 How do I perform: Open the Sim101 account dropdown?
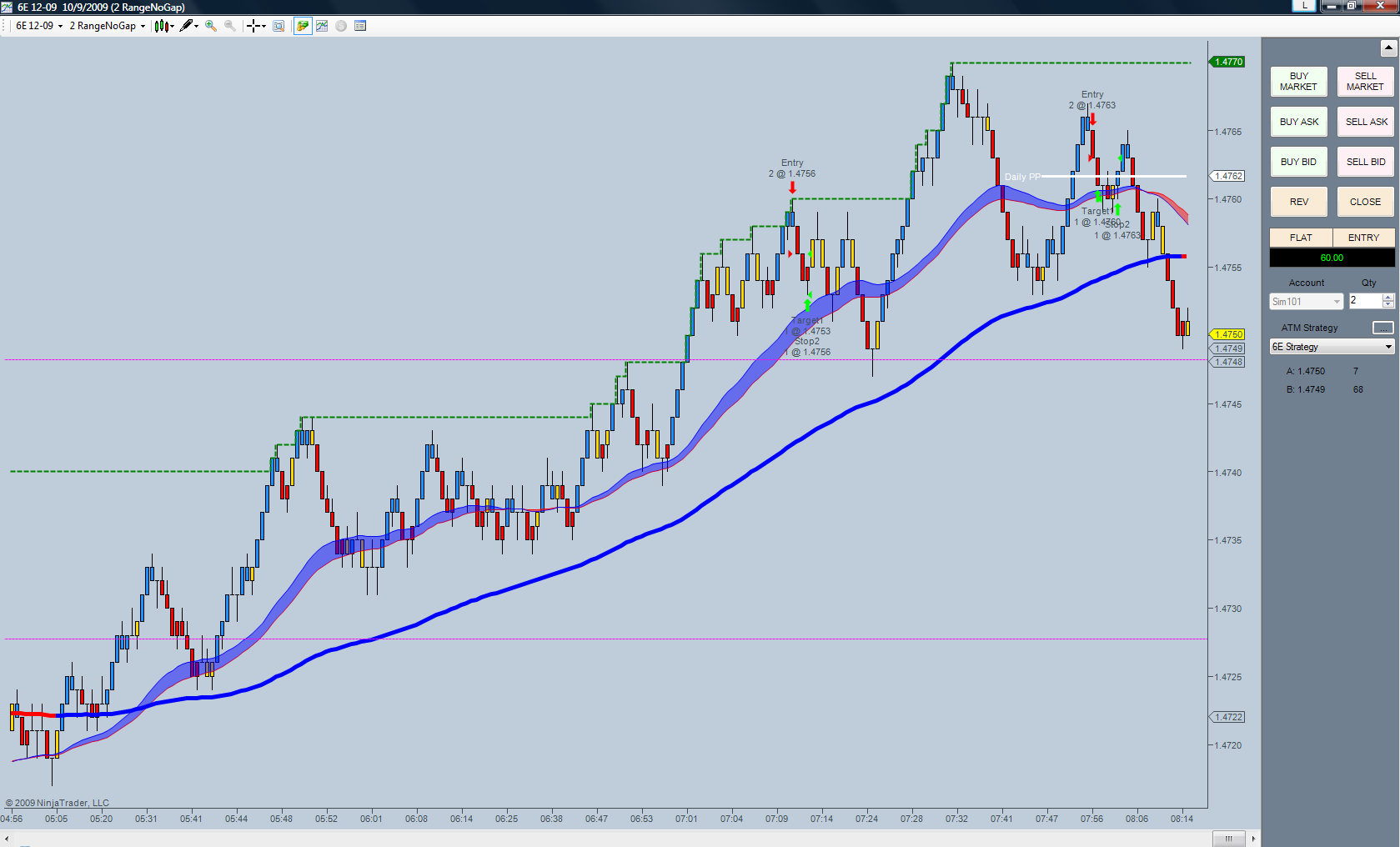1306,302
